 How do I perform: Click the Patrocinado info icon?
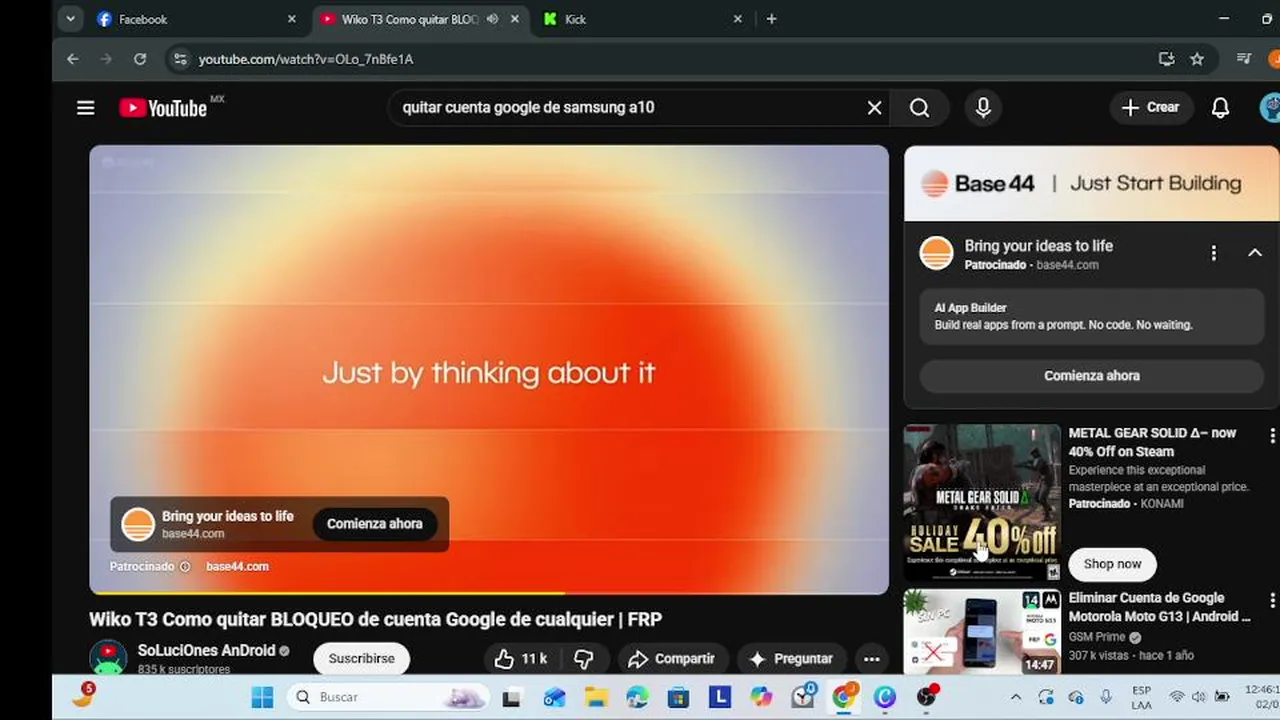(x=184, y=566)
